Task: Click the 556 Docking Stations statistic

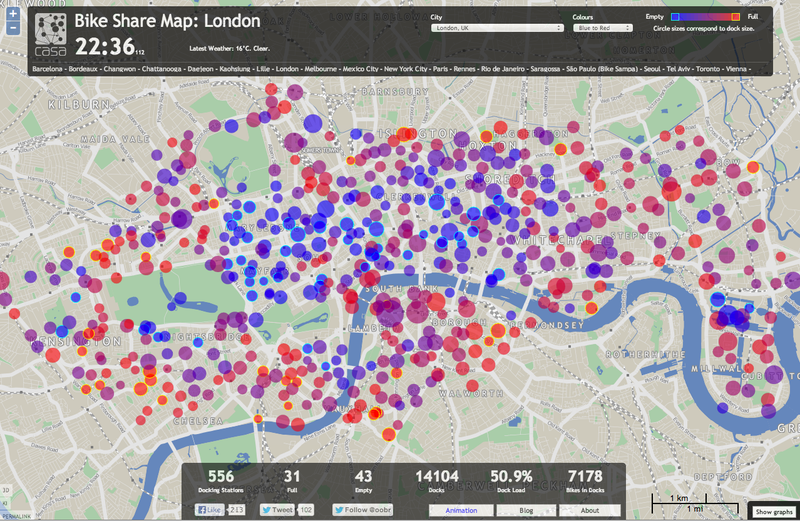Action: click(221, 481)
